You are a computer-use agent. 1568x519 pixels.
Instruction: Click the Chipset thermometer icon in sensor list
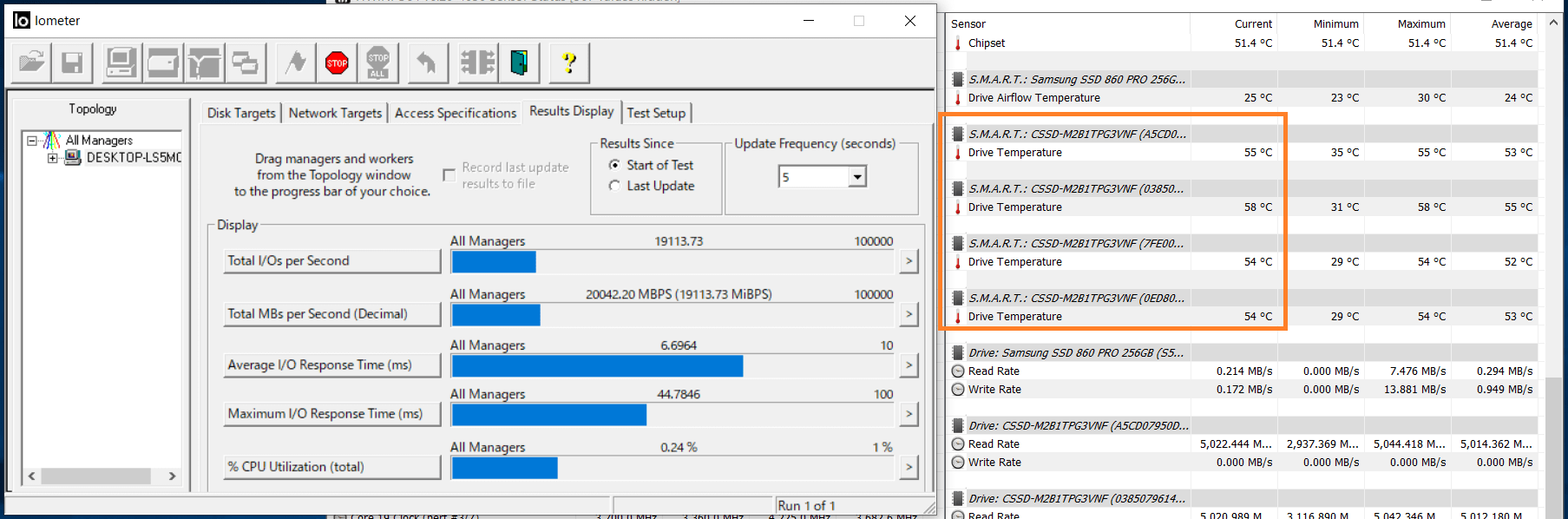(x=958, y=43)
